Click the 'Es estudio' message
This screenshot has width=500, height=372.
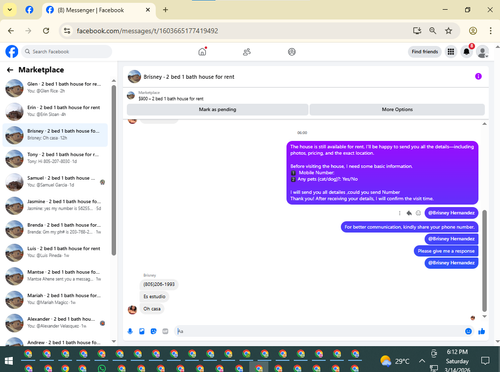pos(154,296)
